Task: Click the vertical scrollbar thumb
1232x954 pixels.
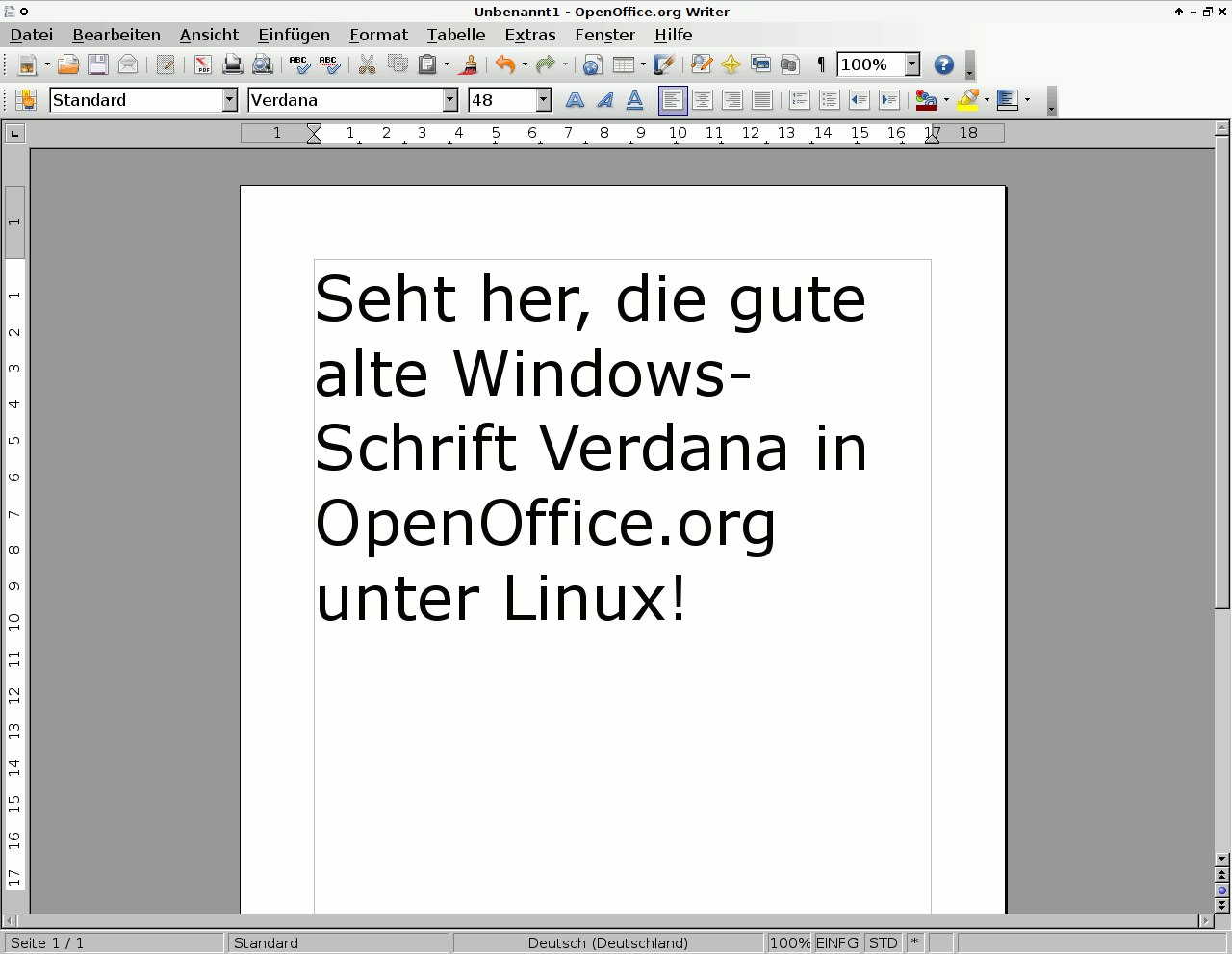Action: pyautogui.click(x=1222, y=372)
